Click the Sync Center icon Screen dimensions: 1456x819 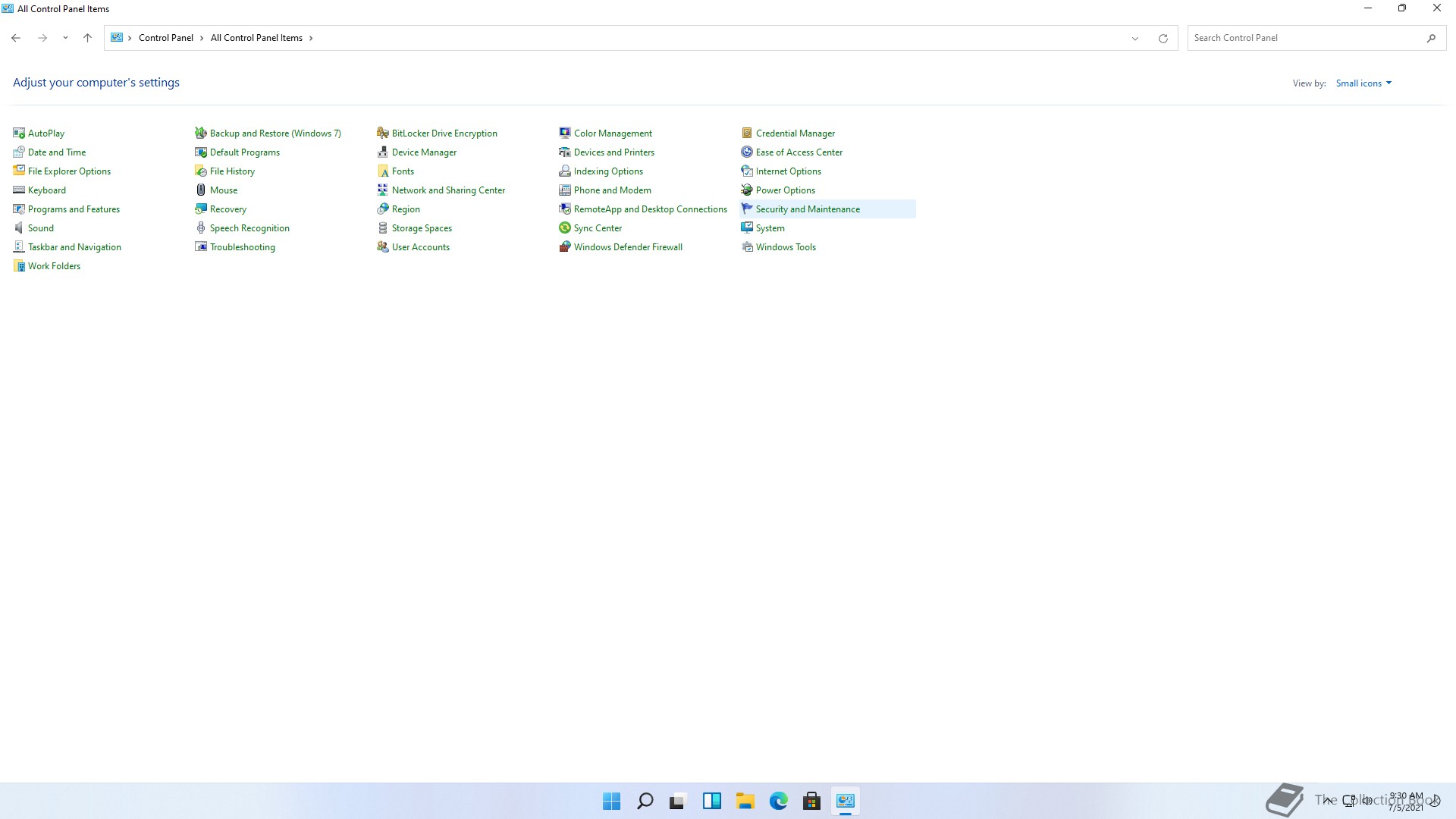(x=565, y=228)
